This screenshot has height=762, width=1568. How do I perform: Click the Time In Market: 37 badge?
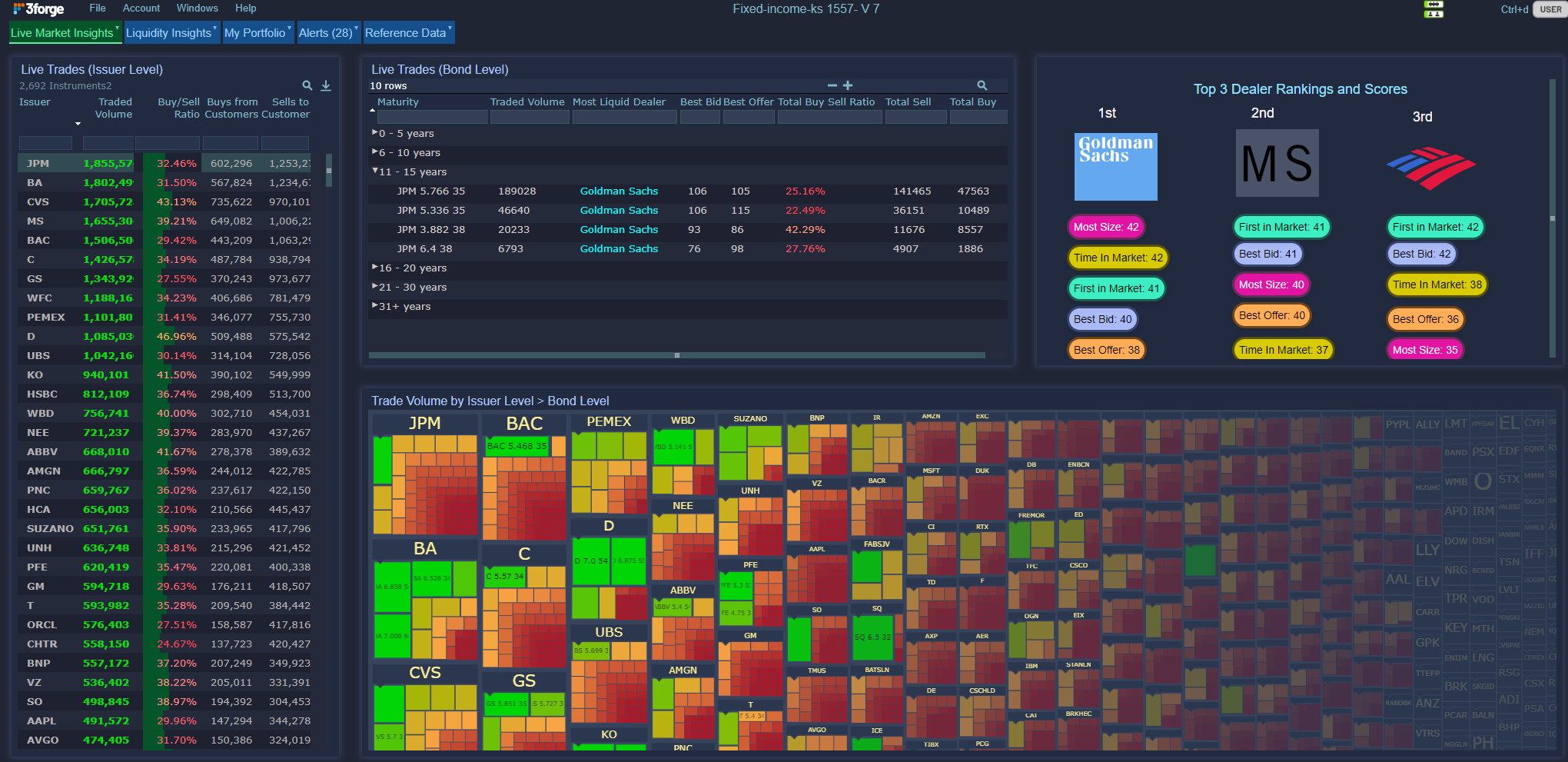1284,350
